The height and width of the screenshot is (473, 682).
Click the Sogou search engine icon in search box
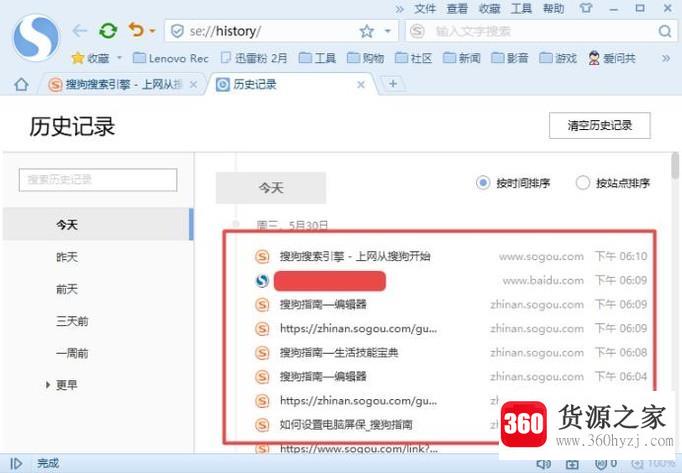(417, 31)
